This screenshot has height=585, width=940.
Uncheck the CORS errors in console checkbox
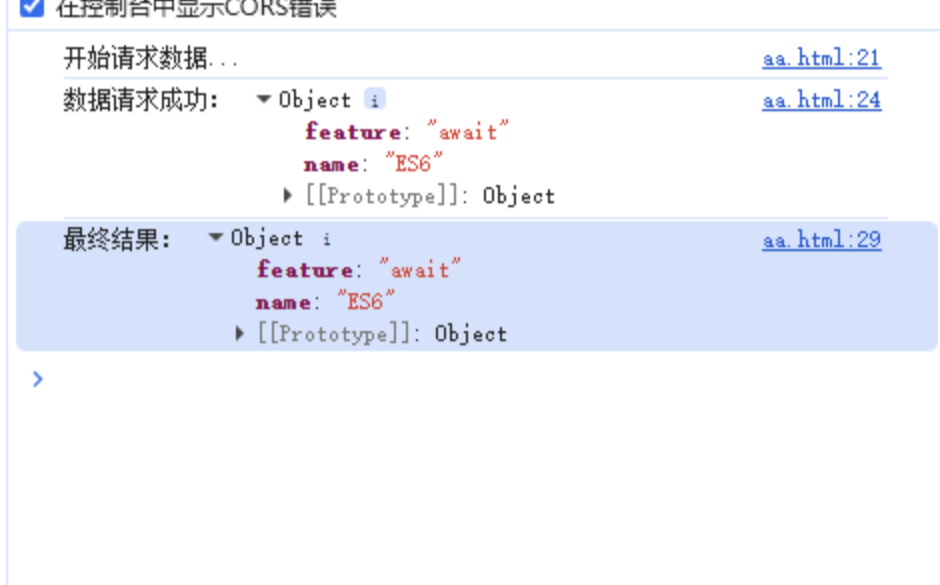(32, 8)
